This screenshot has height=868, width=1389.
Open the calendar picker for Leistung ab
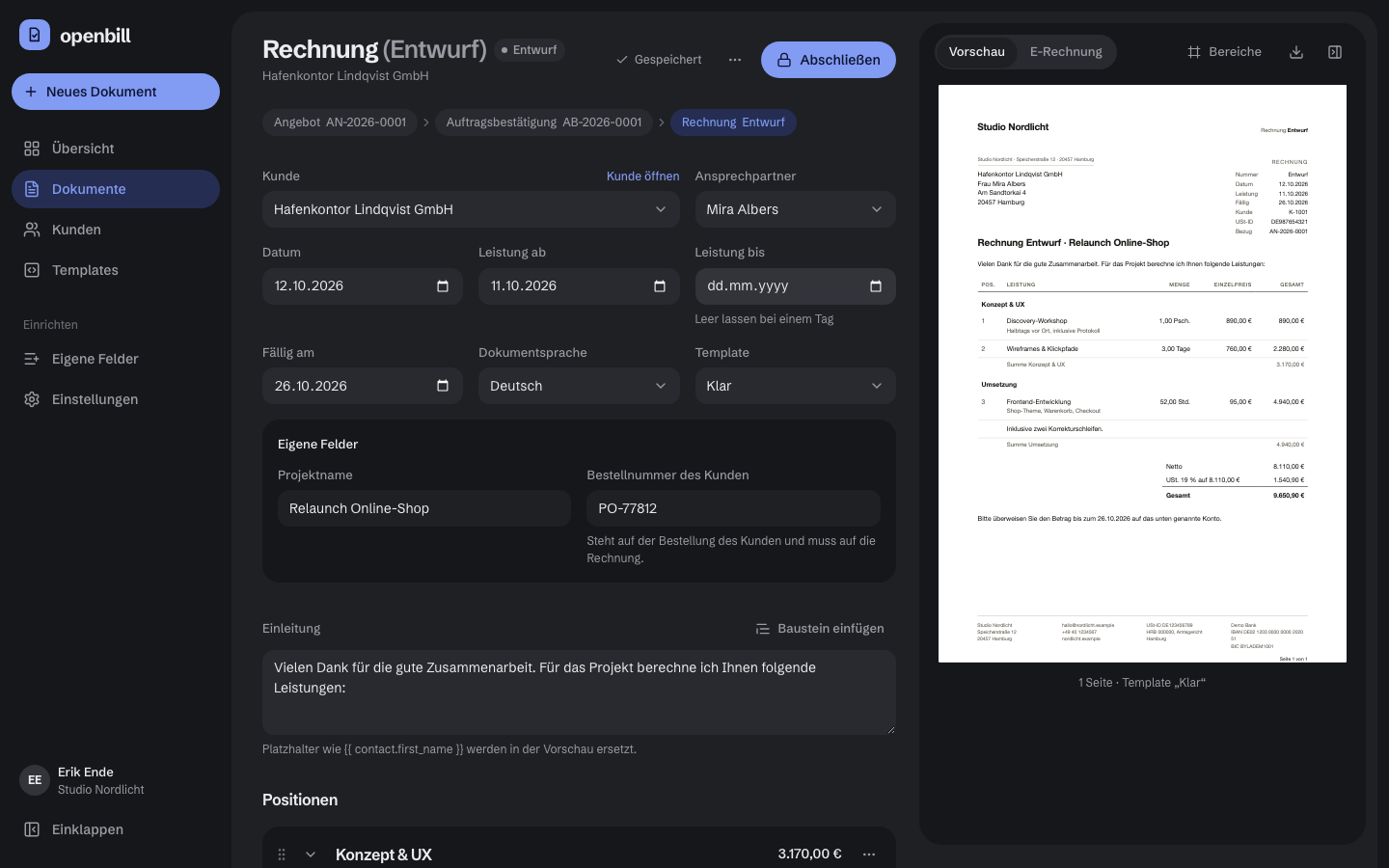point(660,286)
